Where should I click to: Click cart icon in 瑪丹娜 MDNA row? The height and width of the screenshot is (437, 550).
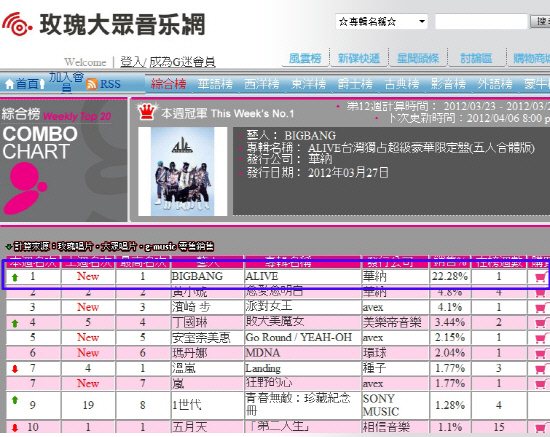[x=541, y=353]
